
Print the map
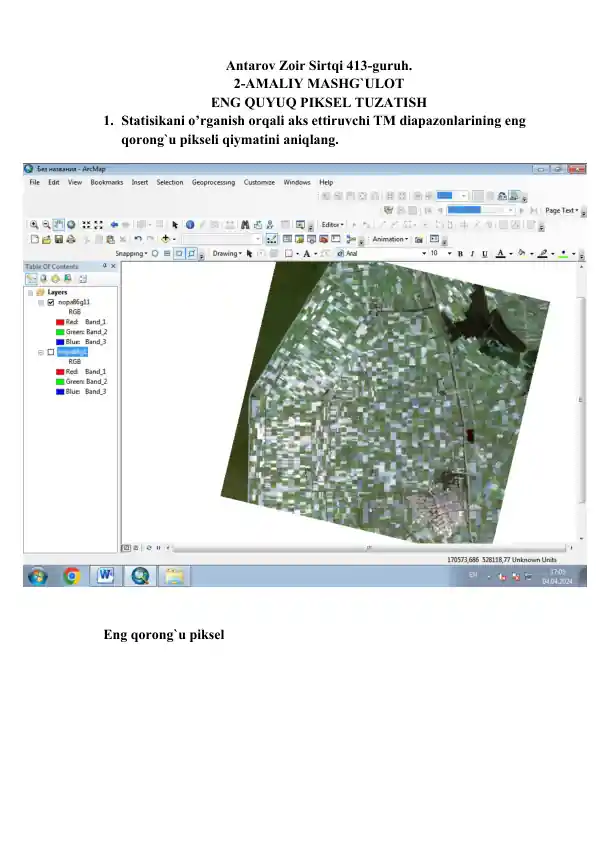pos(71,239)
